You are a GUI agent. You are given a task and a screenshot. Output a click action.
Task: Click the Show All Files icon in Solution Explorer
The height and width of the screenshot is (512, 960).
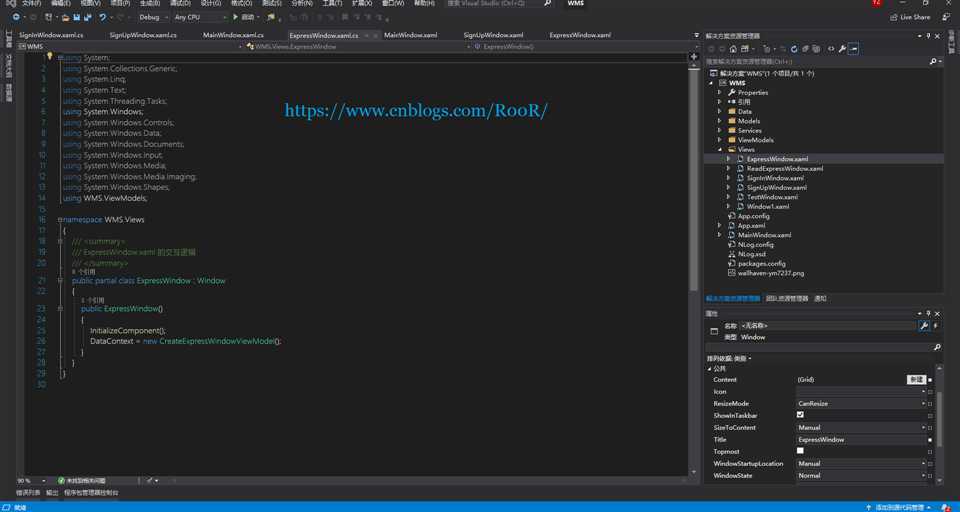(x=816, y=49)
